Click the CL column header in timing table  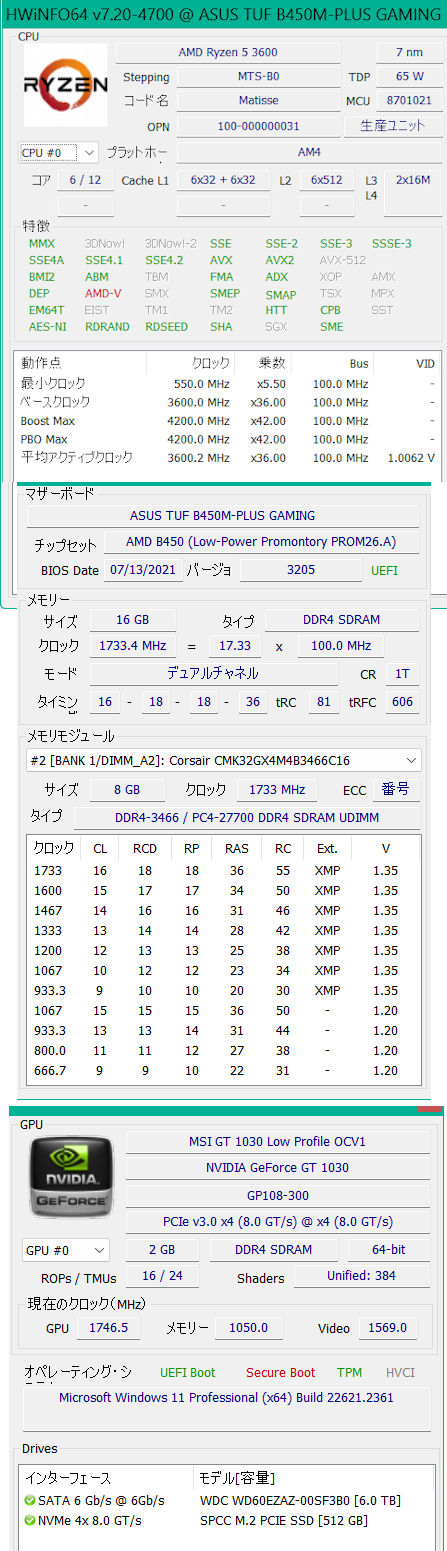[100, 848]
